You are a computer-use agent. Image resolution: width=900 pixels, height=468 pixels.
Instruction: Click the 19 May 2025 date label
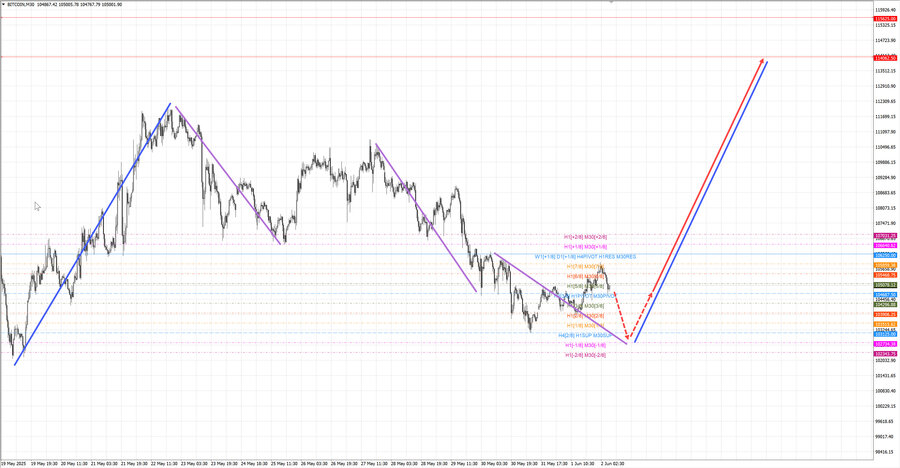pos(14,463)
